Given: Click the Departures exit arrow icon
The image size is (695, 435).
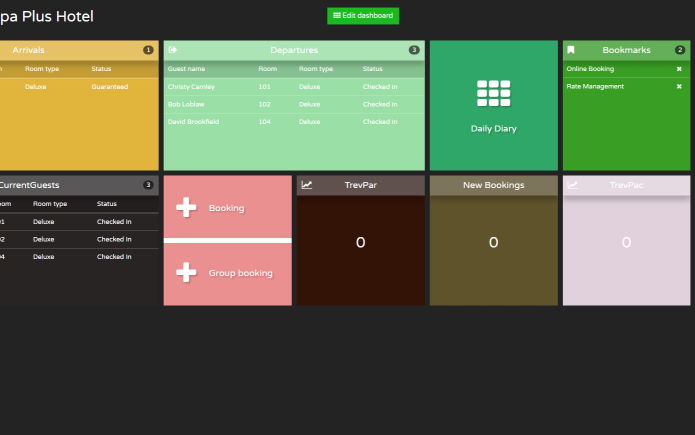Looking at the screenshot, I should pyautogui.click(x=173, y=50).
